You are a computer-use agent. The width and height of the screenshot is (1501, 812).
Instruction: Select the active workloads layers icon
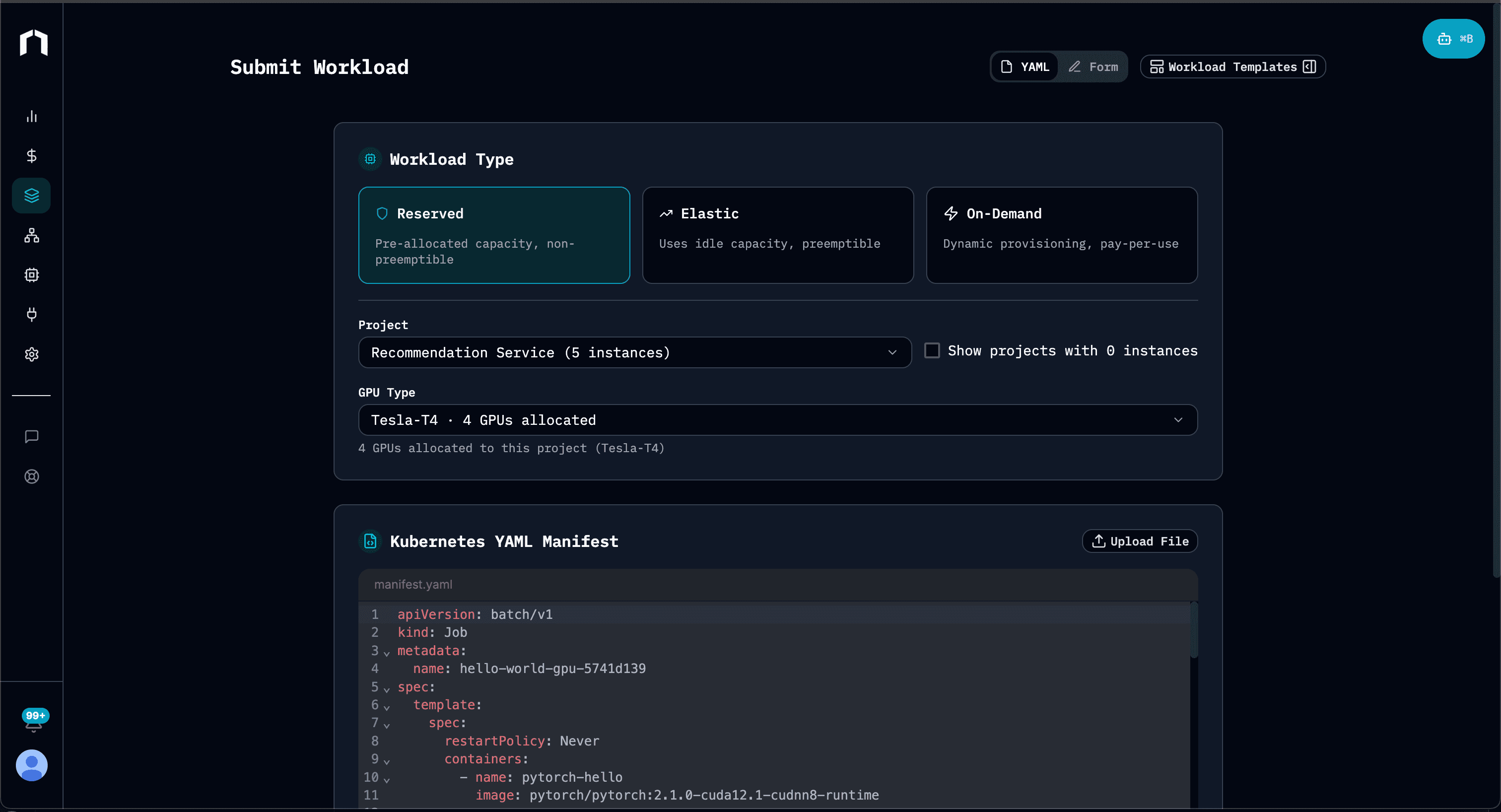click(31, 195)
